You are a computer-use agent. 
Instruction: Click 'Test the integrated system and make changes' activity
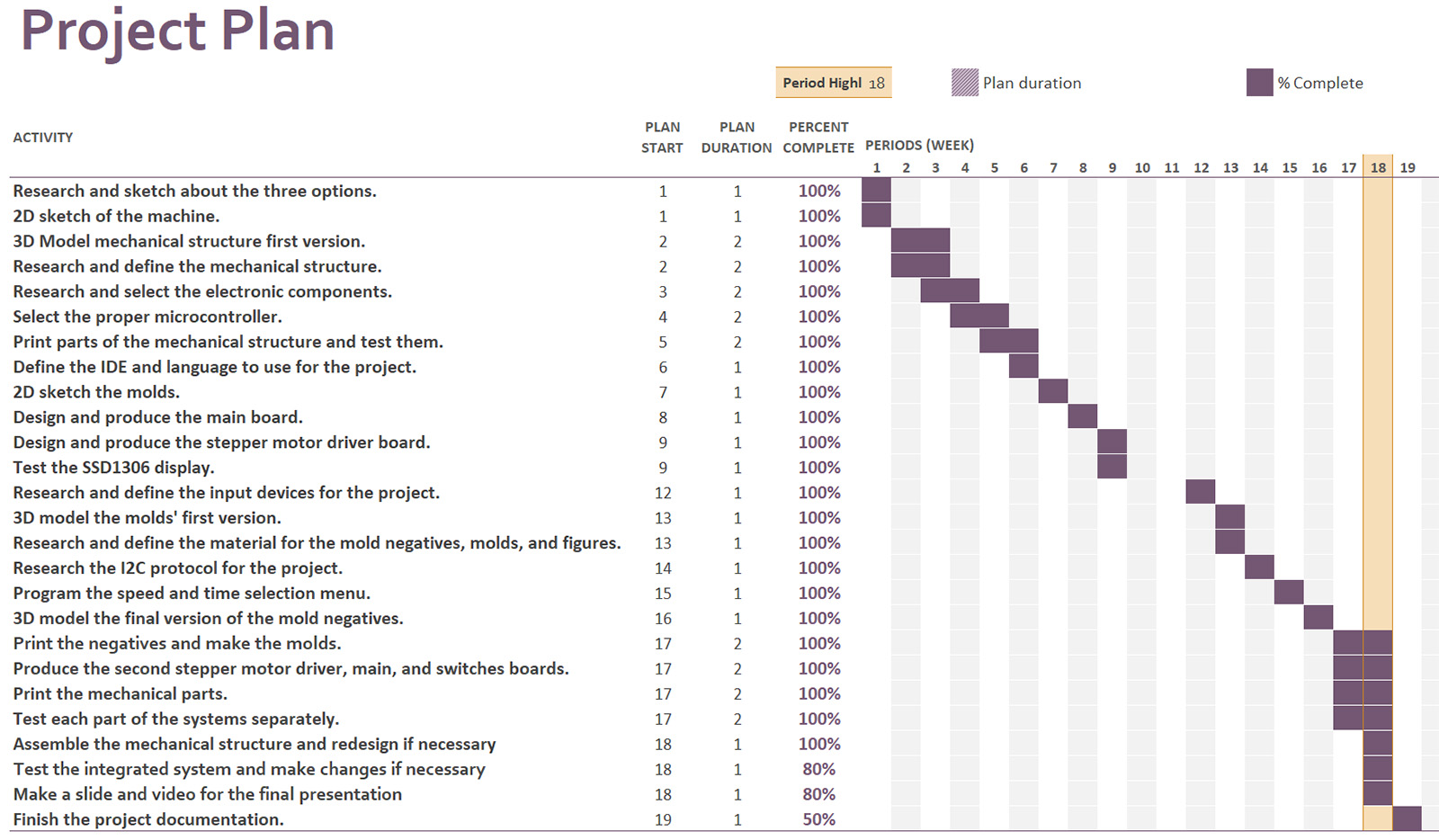(x=249, y=771)
